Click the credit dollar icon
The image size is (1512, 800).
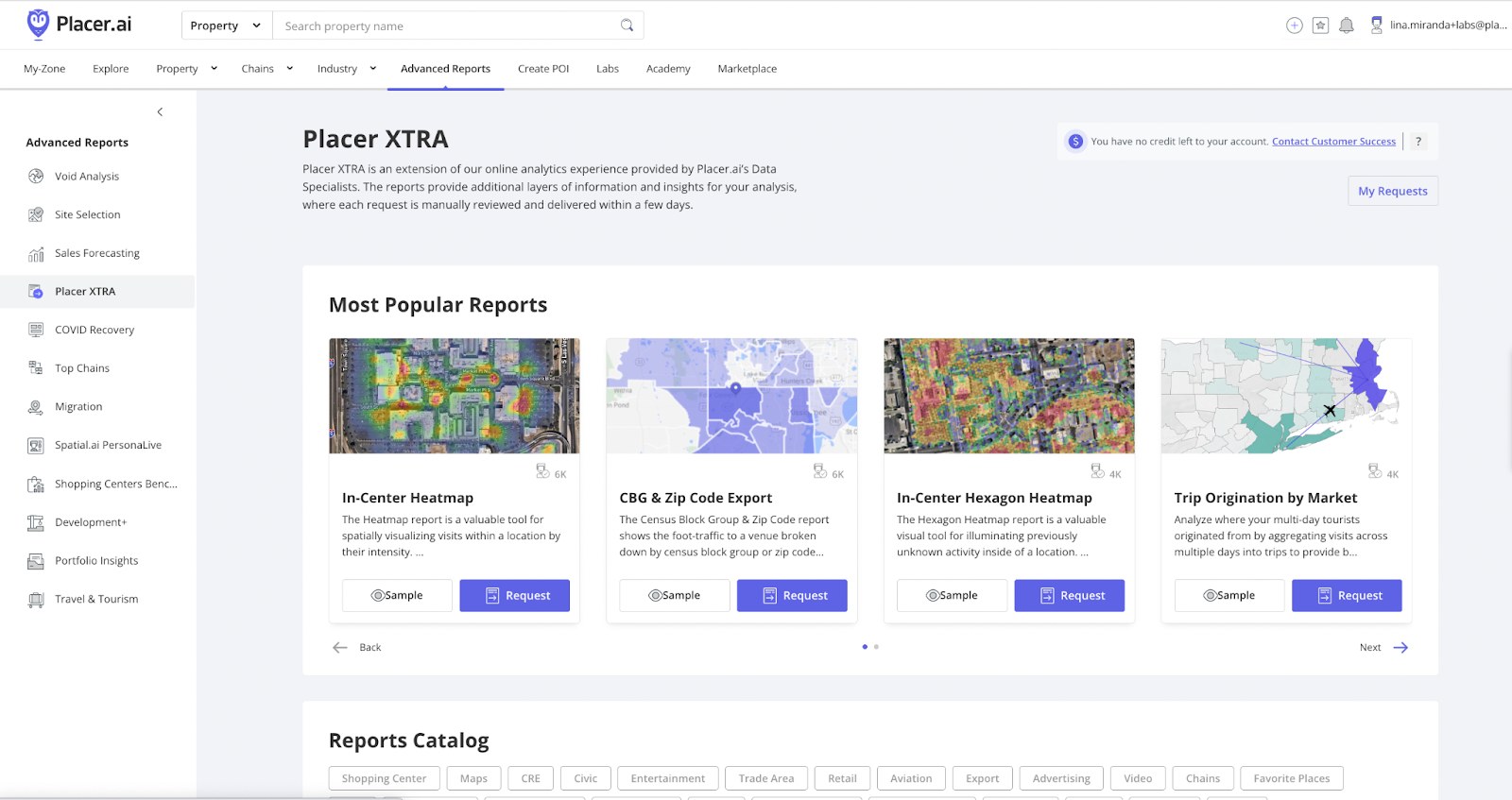pyautogui.click(x=1075, y=142)
